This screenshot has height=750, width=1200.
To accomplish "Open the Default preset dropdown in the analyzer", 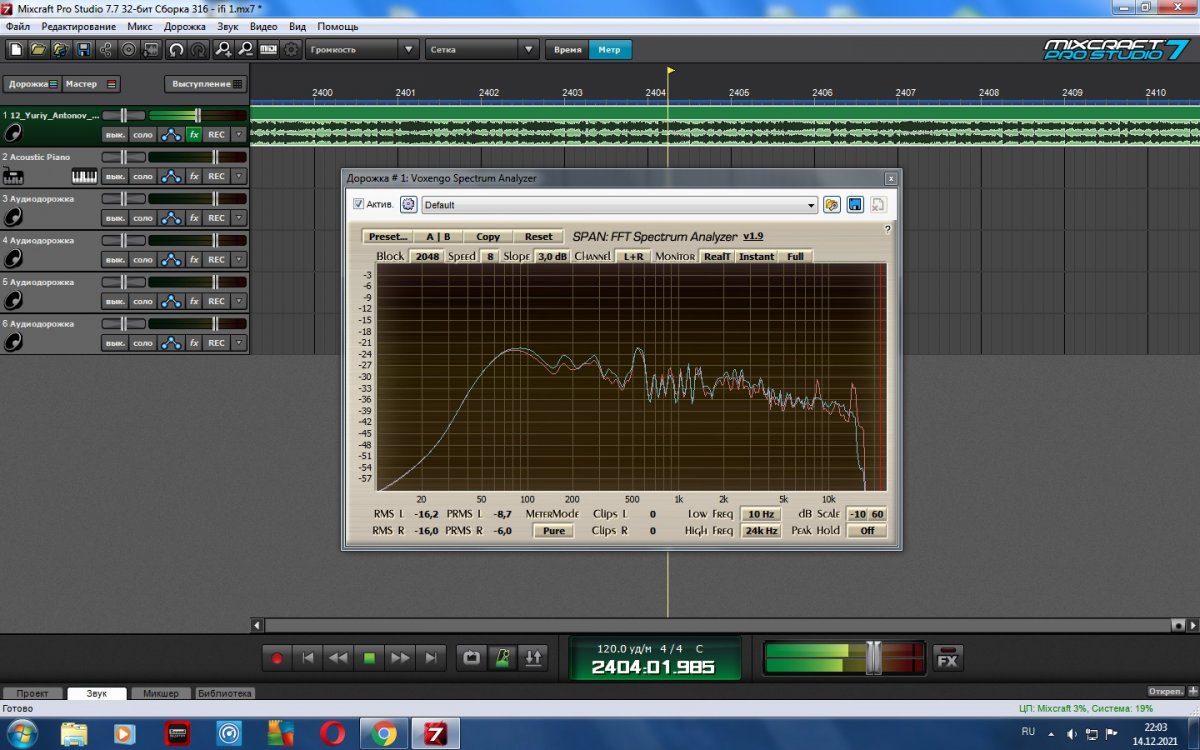I will [x=620, y=205].
